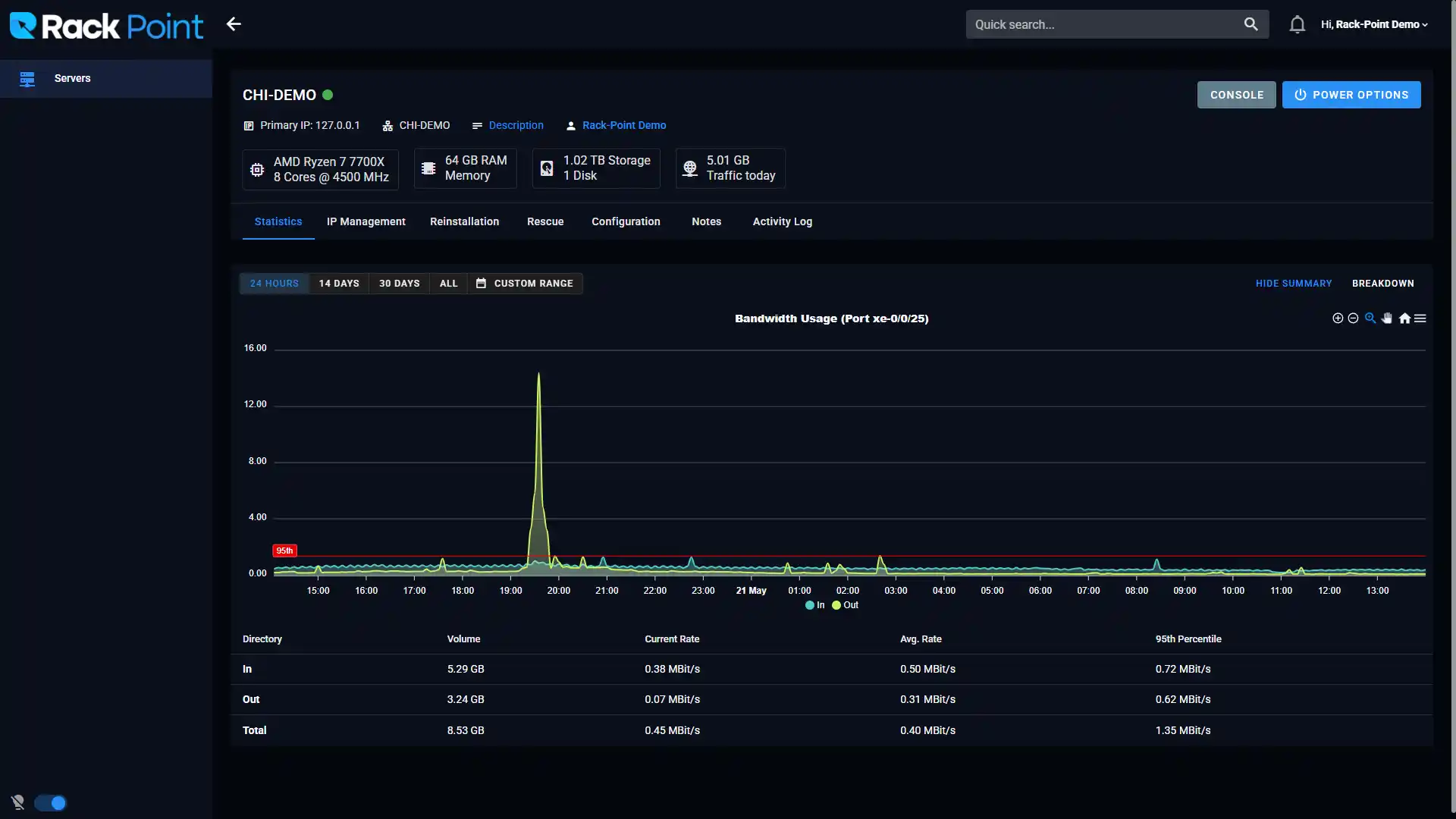Screen dimensions: 1456x819
Task: Click the Breakdown button
Action: [1383, 284]
